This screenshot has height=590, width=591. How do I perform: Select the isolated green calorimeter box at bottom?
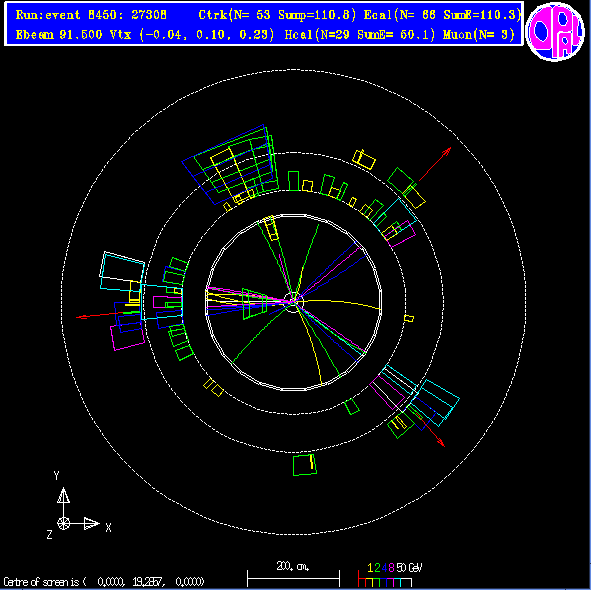click(x=305, y=465)
